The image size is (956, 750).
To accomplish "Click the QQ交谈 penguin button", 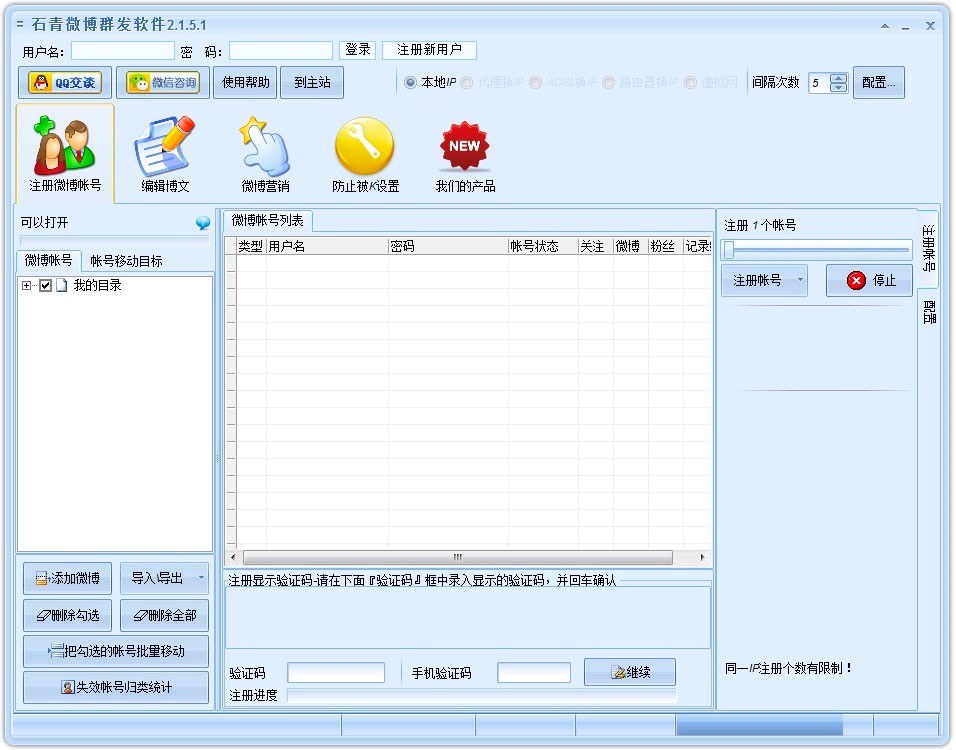I will pos(65,82).
